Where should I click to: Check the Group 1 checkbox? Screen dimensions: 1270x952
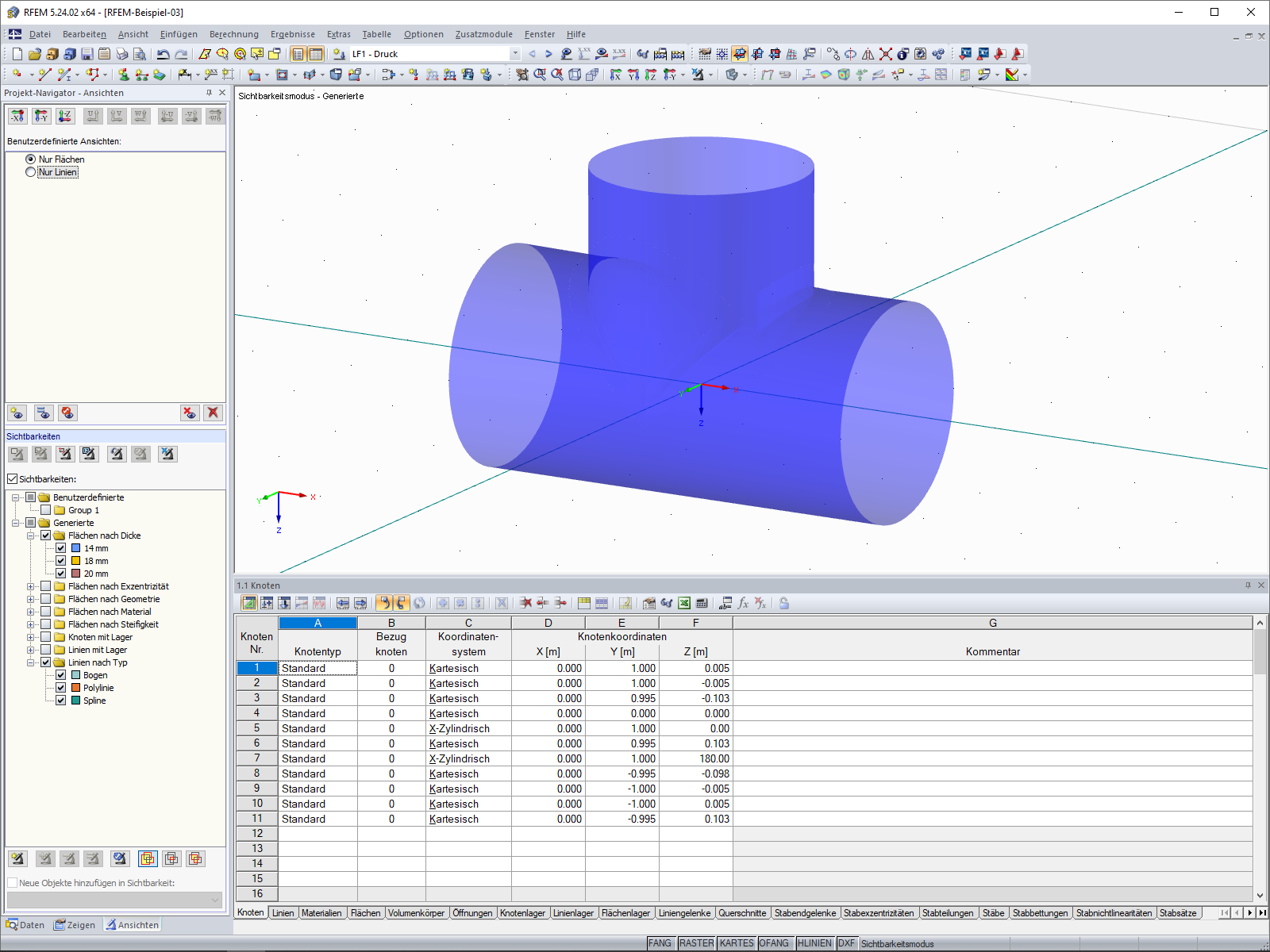46,510
